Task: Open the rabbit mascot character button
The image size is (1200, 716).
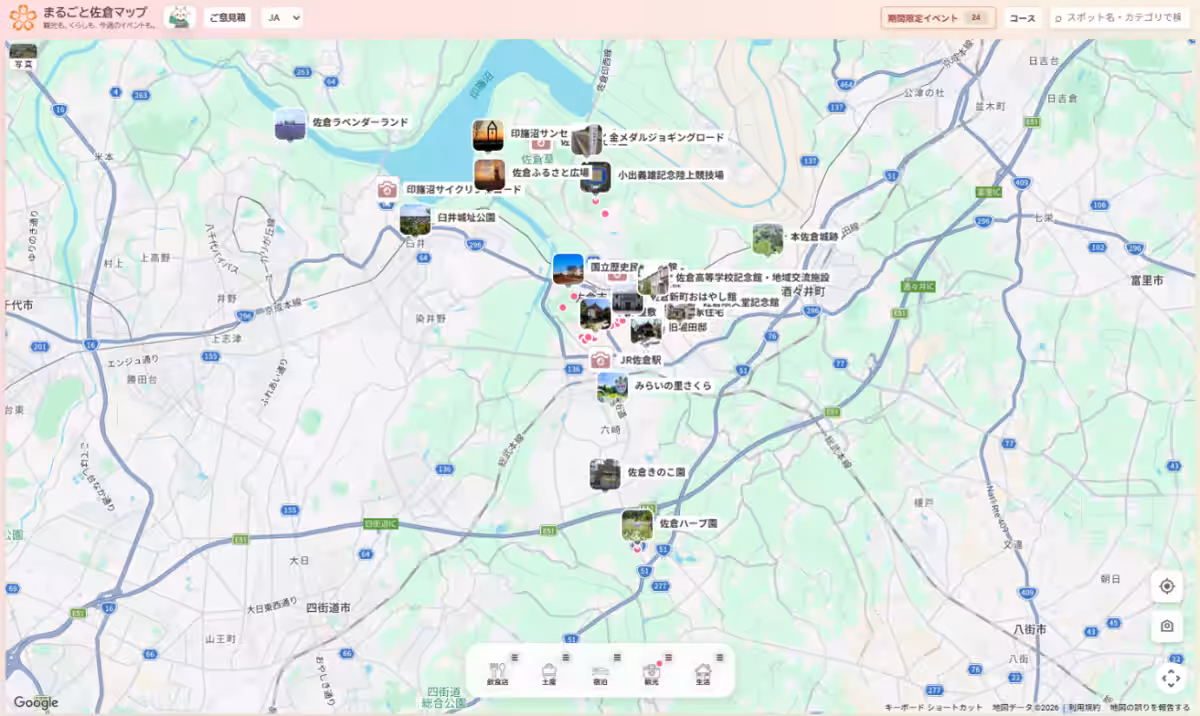Action: click(x=180, y=17)
